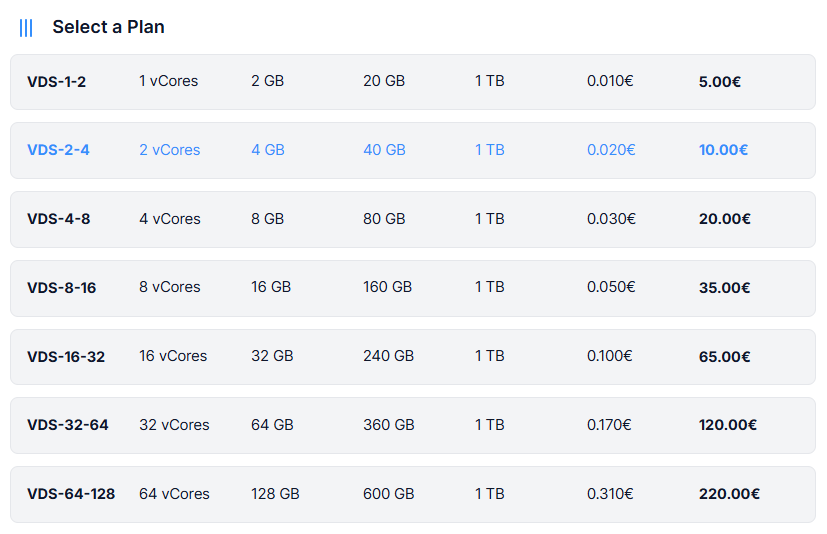Click the 220.00€ price
This screenshot has height=534, width=827.
point(729,494)
